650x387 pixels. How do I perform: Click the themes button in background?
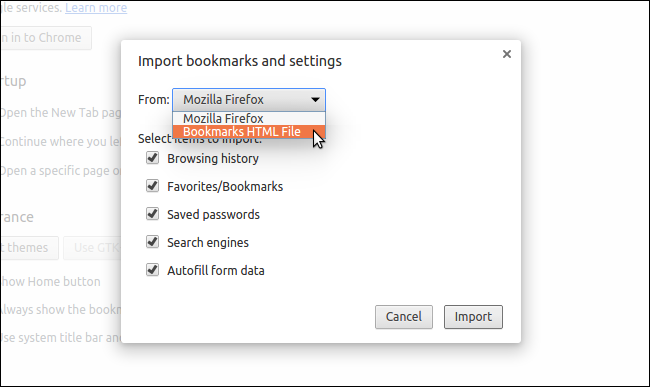[29, 248]
